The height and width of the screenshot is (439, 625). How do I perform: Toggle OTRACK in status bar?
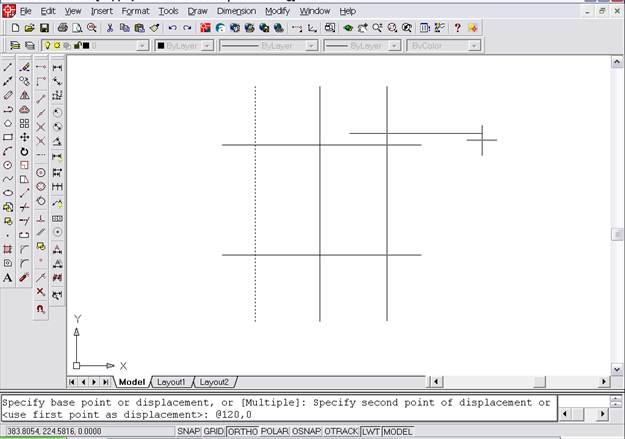click(341, 431)
